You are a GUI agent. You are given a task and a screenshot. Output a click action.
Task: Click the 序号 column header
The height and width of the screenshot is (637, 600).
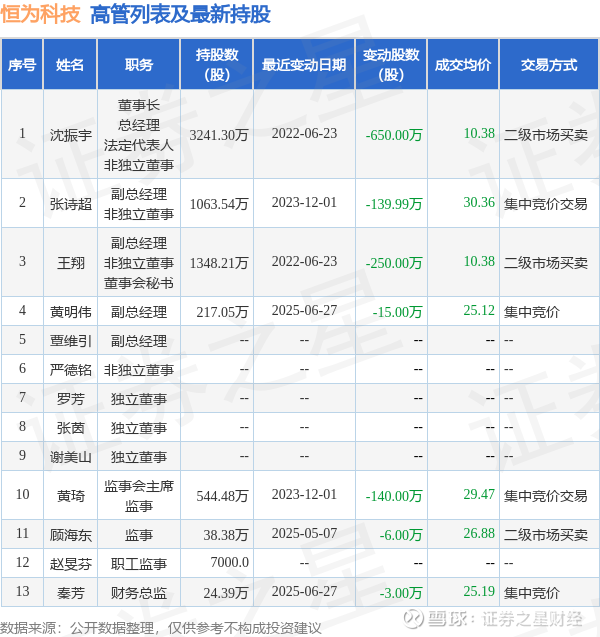point(22,65)
